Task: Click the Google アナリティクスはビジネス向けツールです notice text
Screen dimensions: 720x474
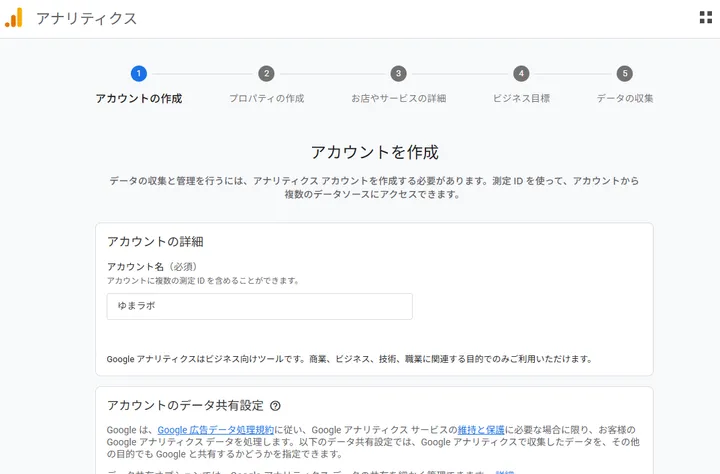Action: (350, 359)
